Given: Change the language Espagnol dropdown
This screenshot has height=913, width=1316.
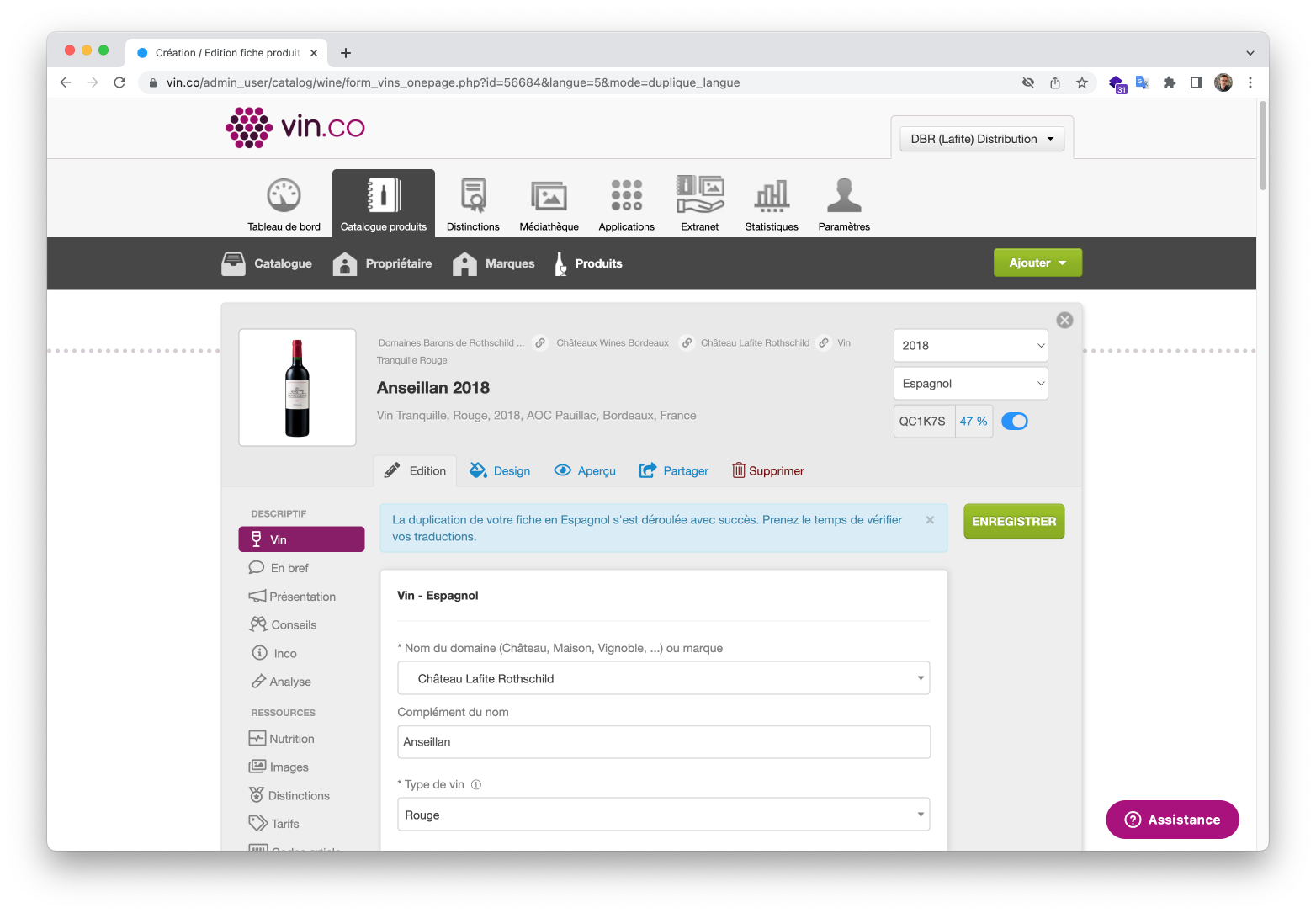Looking at the screenshot, I should [971, 383].
